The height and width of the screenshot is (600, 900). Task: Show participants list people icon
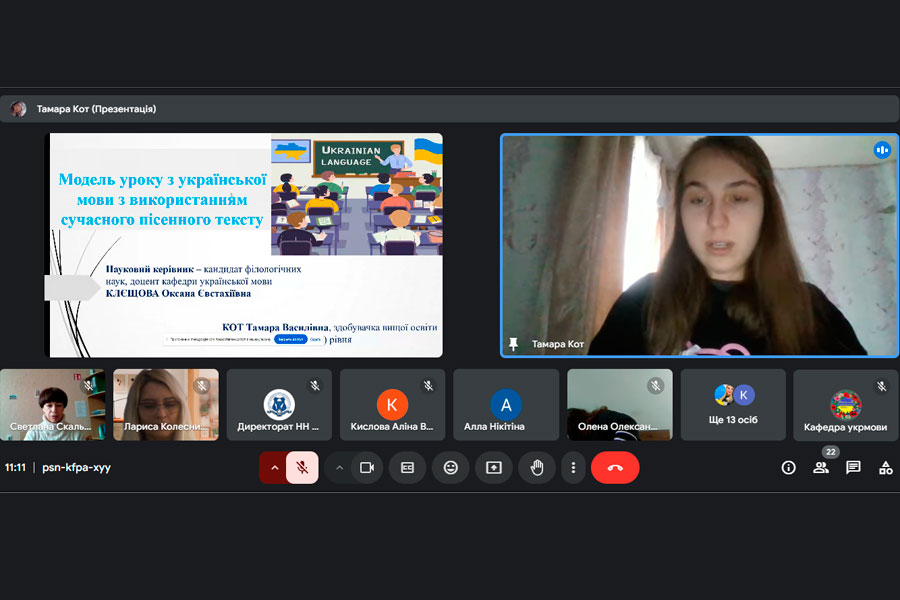(821, 467)
